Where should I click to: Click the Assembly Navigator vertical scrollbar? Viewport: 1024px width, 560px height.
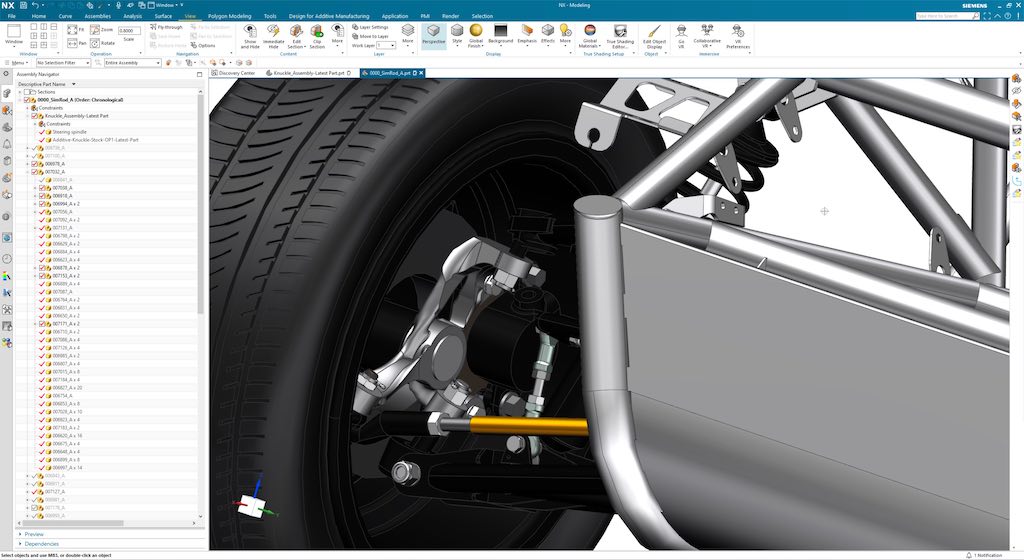click(x=200, y=202)
